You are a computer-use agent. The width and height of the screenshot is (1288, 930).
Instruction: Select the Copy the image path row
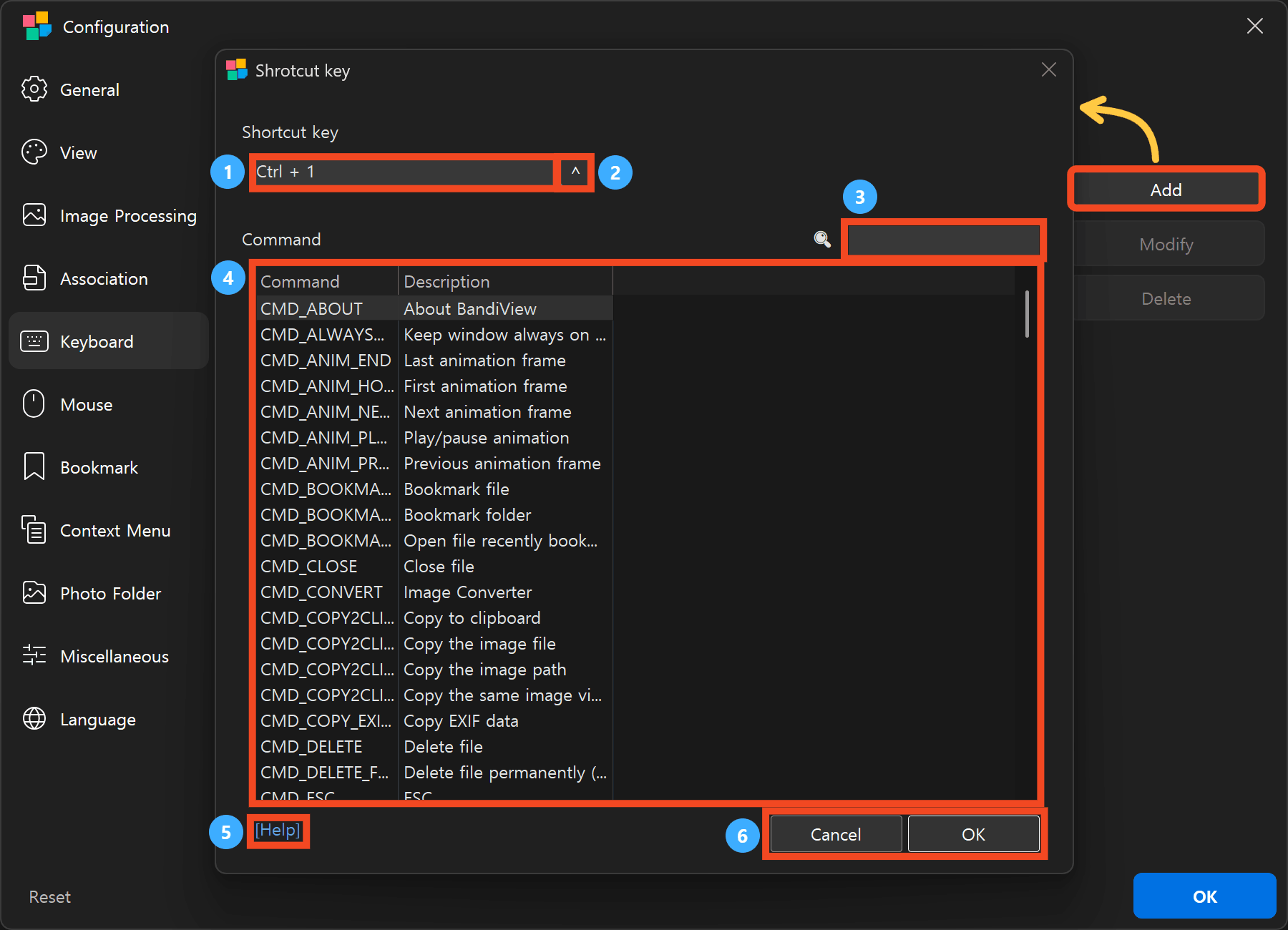(x=434, y=670)
